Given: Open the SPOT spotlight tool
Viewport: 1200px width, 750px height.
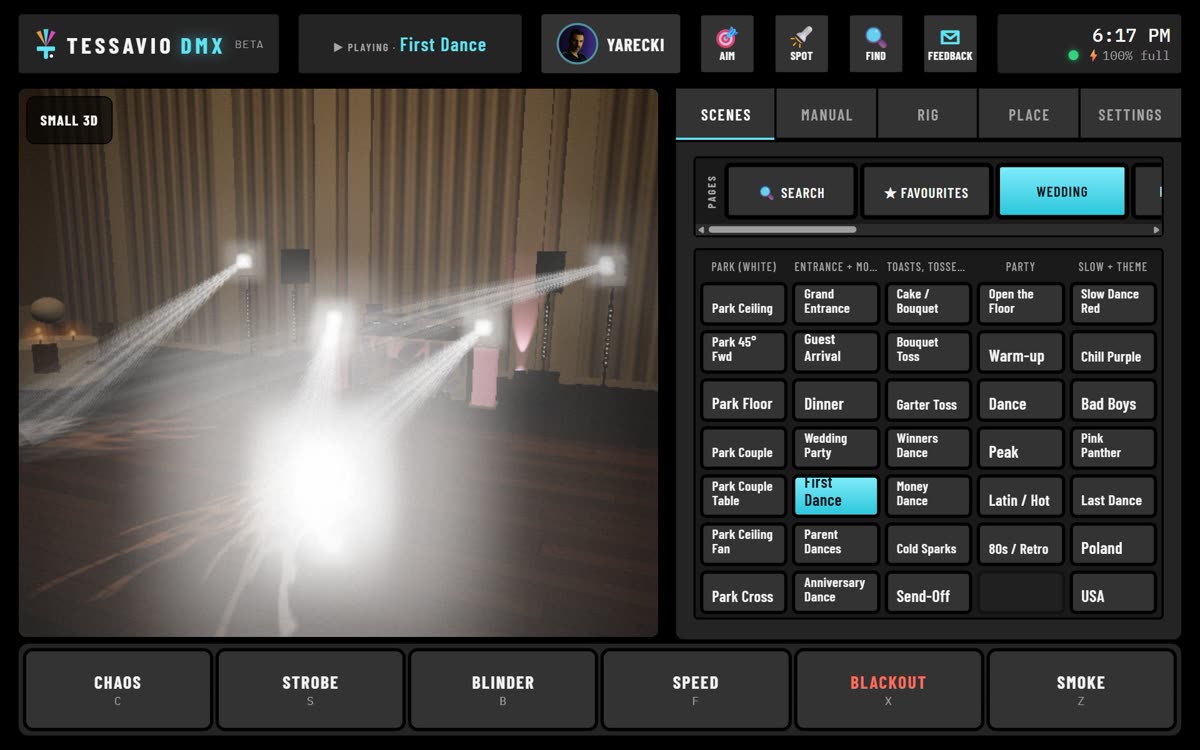Looking at the screenshot, I should tap(801, 44).
